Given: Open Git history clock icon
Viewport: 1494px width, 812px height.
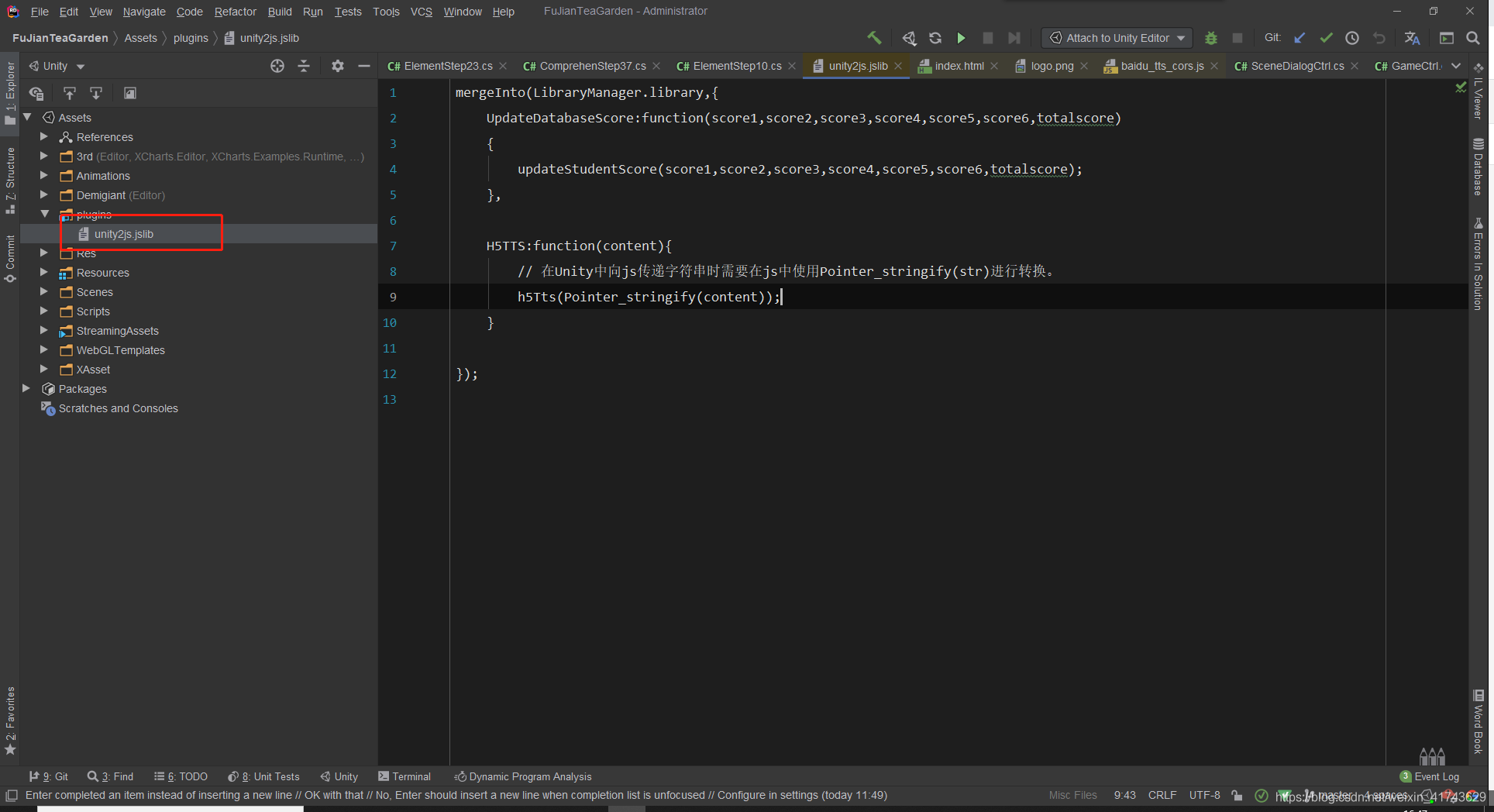Looking at the screenshot, I should (x=1352, y=38).
